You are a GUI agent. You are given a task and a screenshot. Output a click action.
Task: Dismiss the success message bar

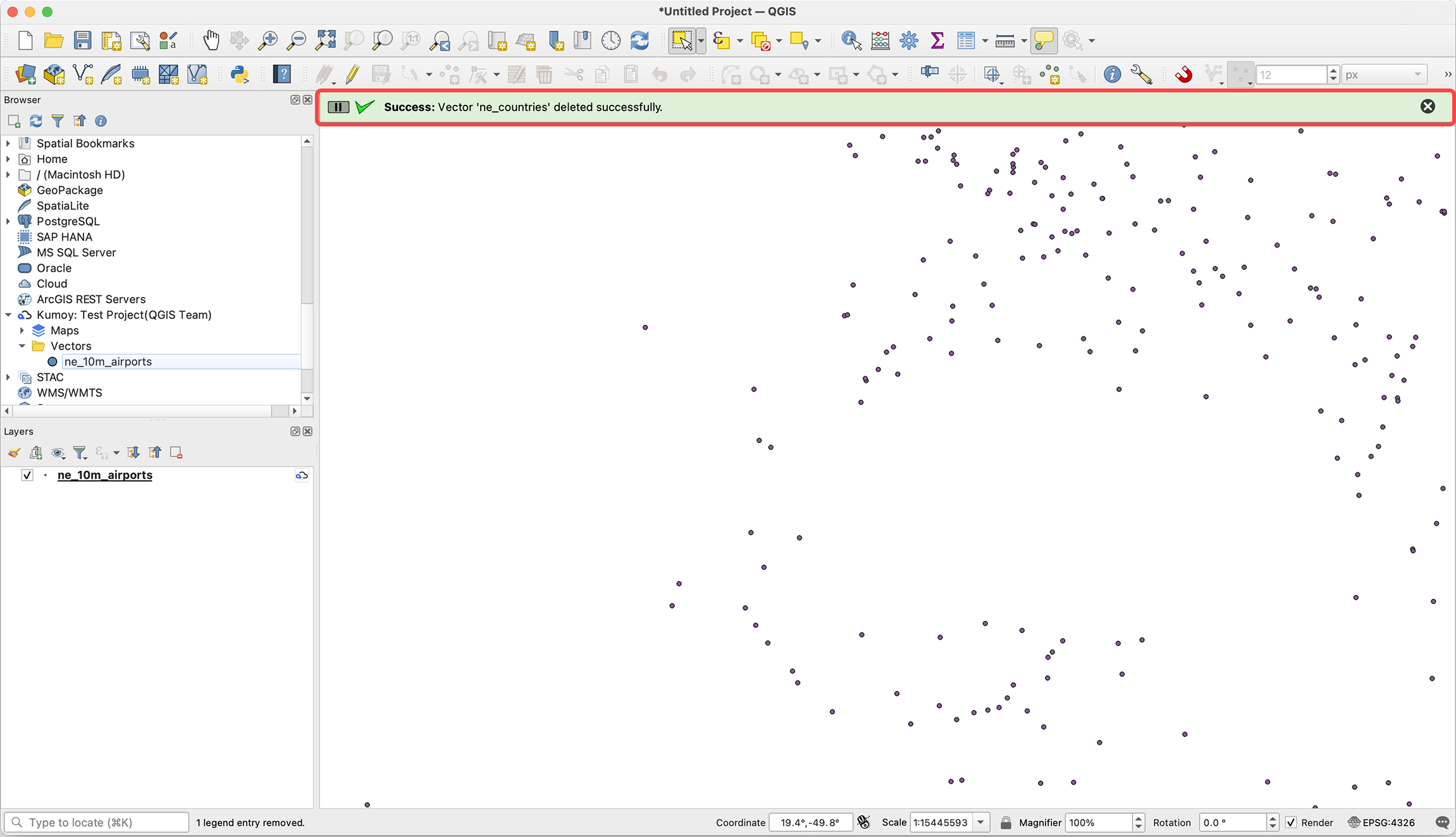pos(1428,106)
